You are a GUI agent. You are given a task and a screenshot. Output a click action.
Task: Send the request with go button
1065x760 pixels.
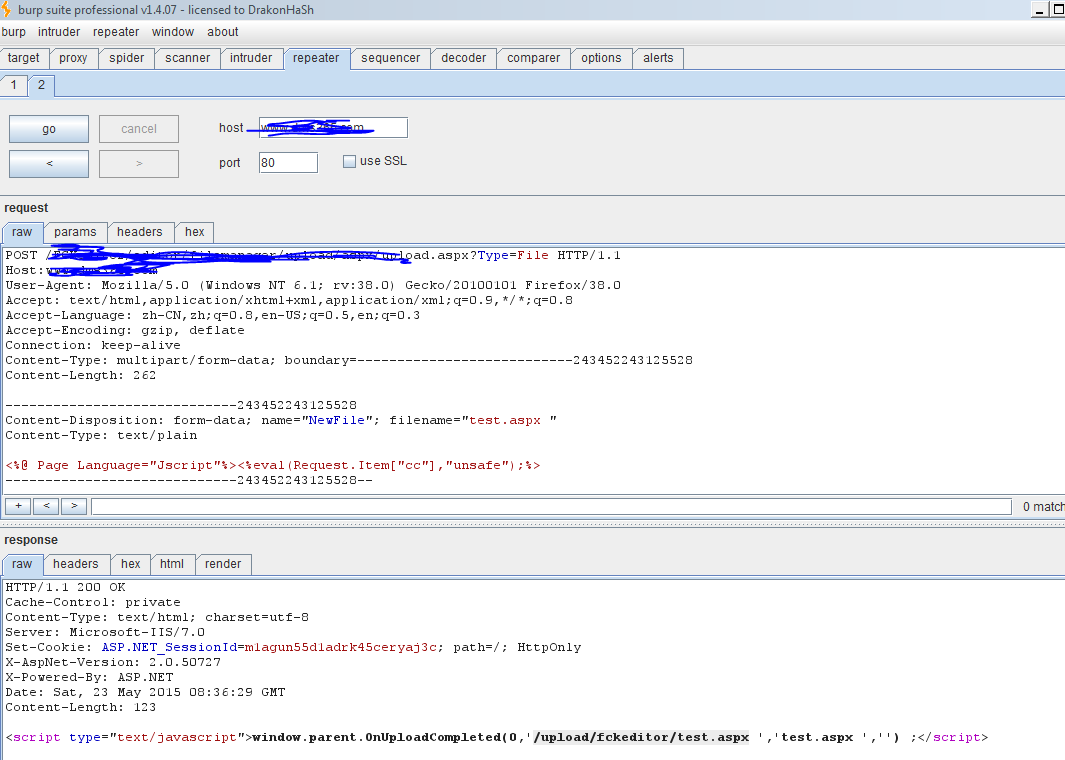(49, 129)
